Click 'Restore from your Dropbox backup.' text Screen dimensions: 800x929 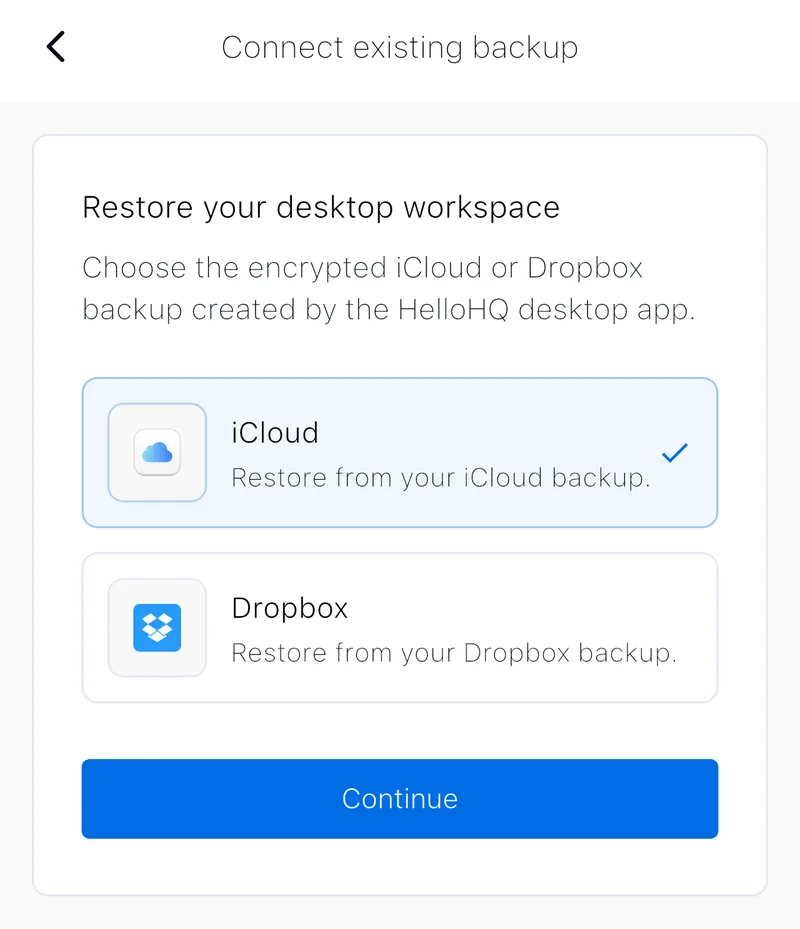coord(454,653)
